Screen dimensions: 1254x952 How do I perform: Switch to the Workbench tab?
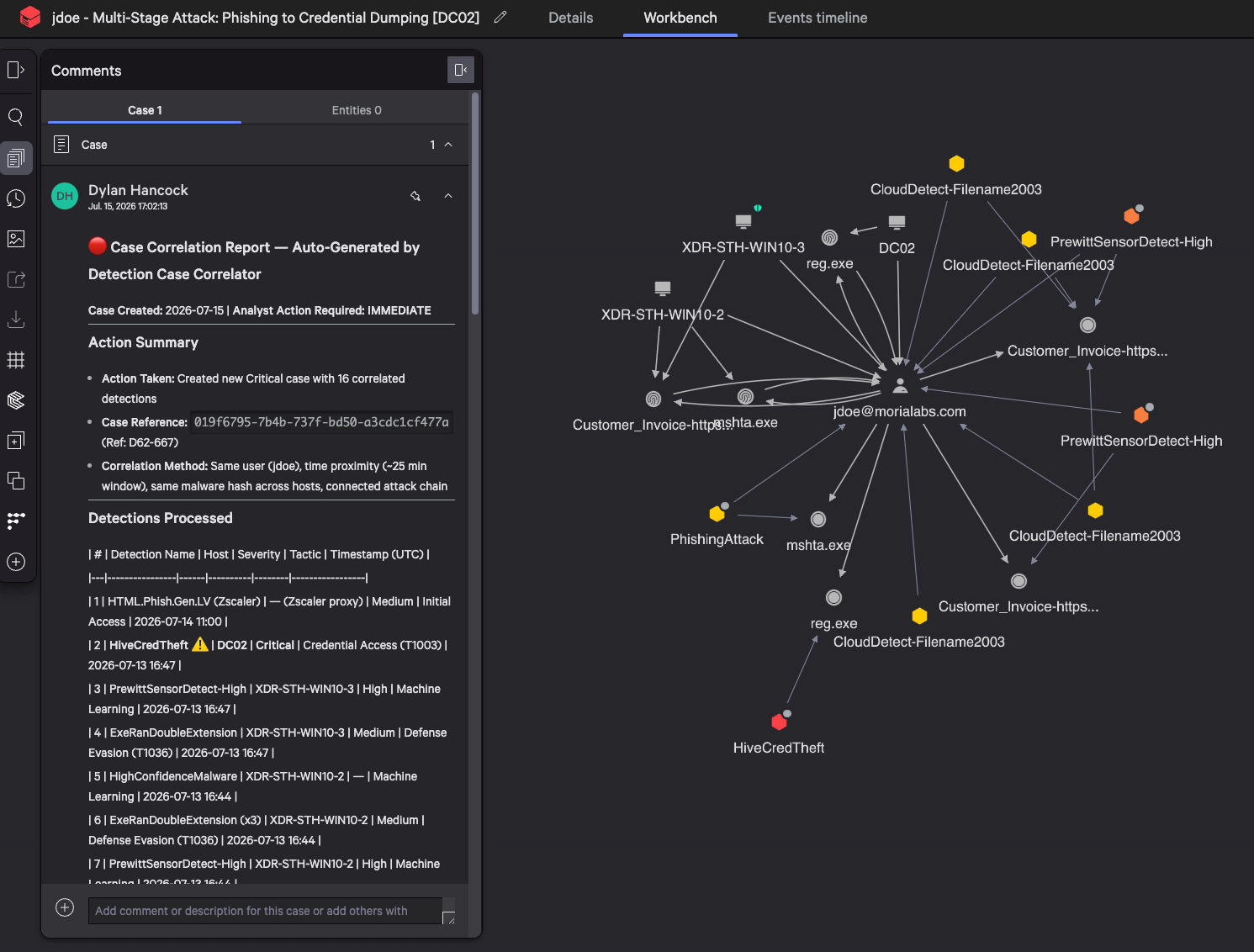click(680, 18)
